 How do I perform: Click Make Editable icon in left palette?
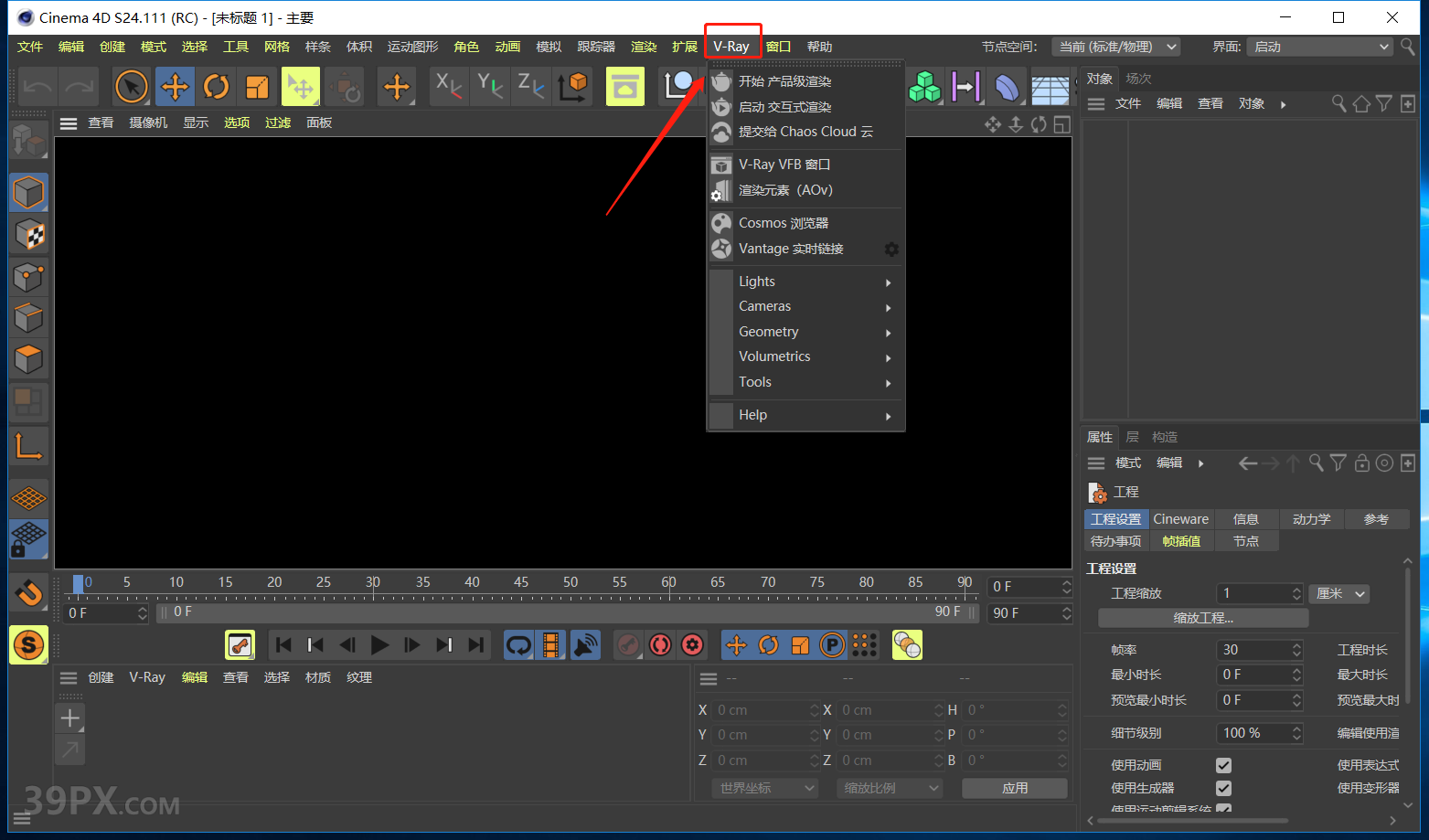pyautogui.click(x=28, y=142)
